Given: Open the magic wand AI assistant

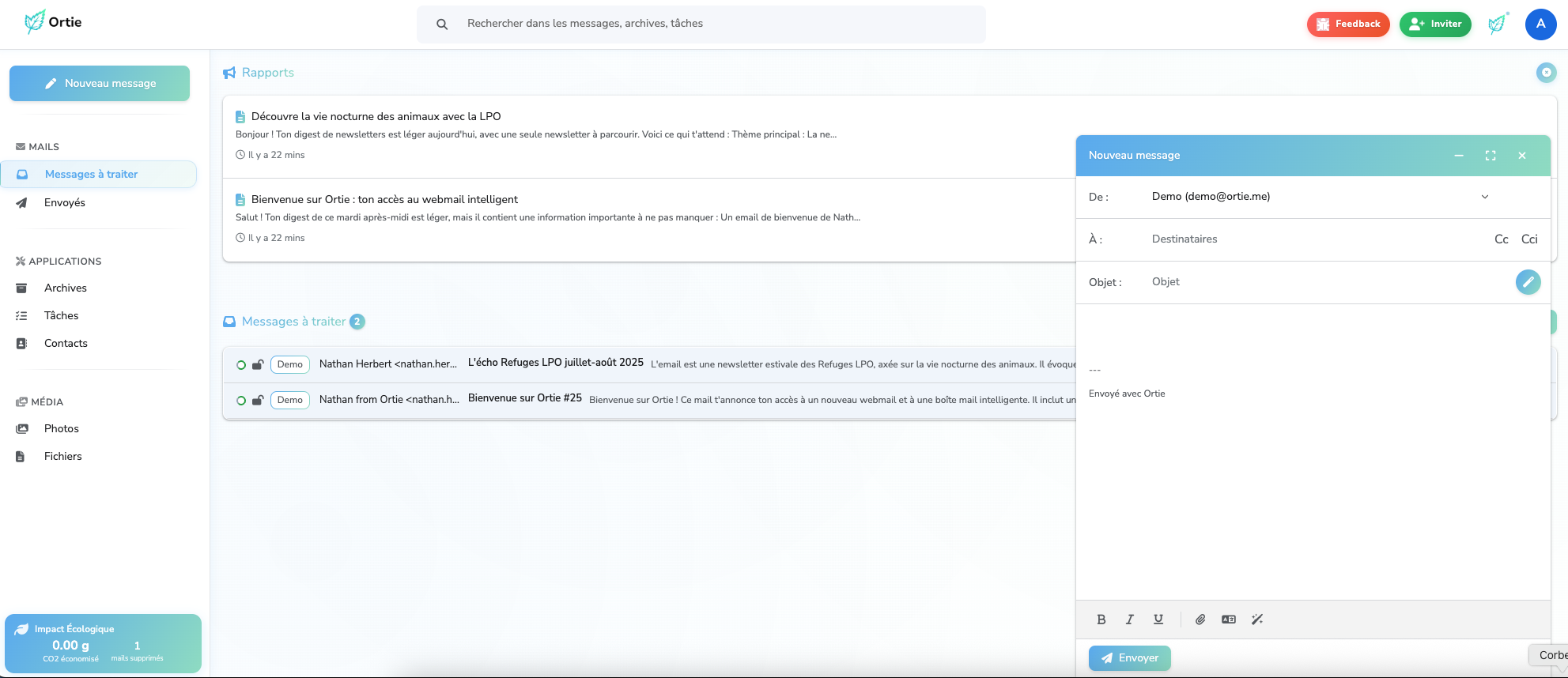Looking at the screenshot, I should pyautogui.click(x=1257, y=620).
